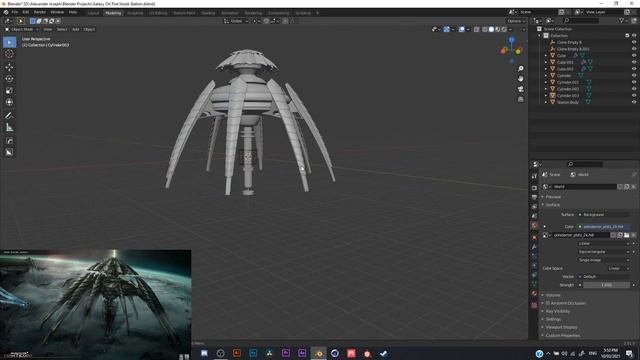This screenshot has height=360, width=640.
Task: Enable the Ambient Occlusion checkbox
Action: (548, 303)
